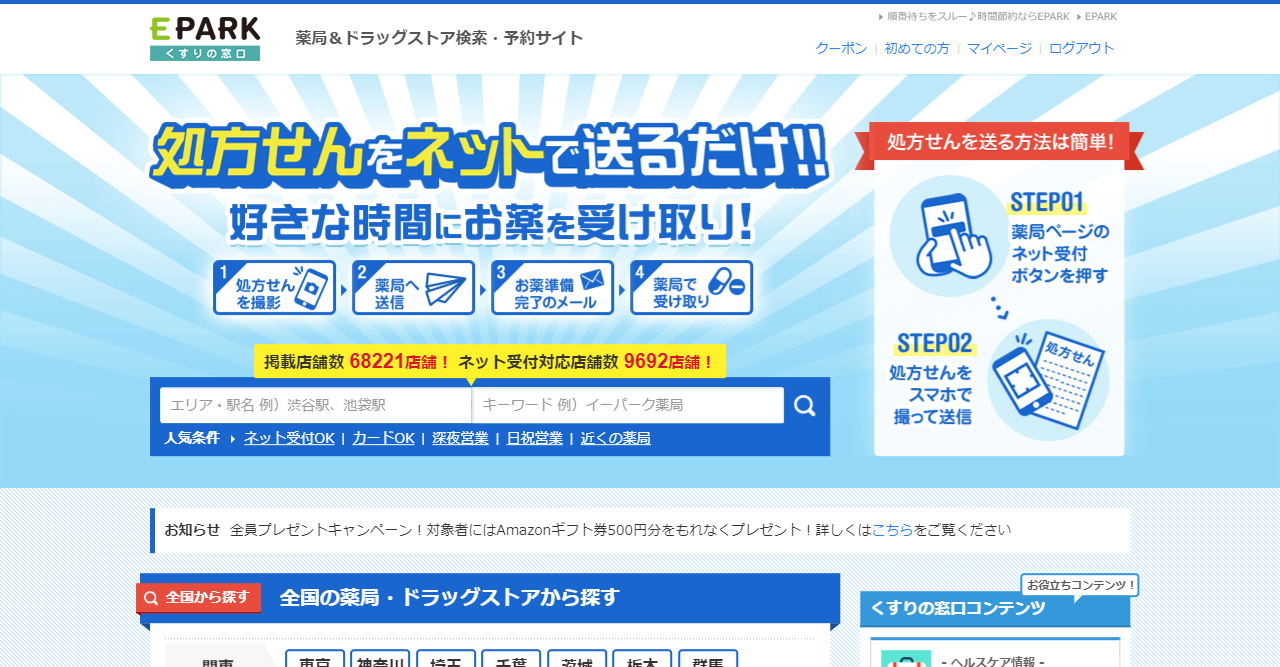
Task: Focus the キーワード input field
Action: pyautogui.click(x=628, y=405)
